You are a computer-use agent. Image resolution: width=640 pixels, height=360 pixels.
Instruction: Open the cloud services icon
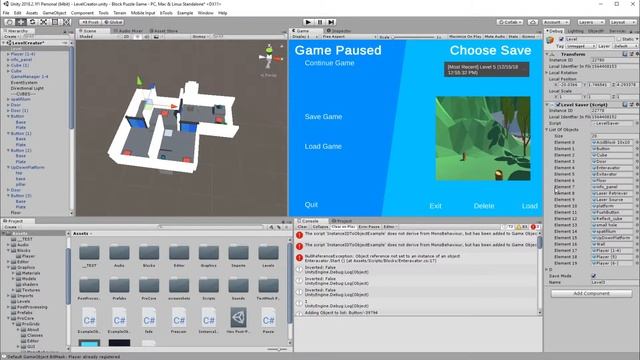(x=533, y=22)
